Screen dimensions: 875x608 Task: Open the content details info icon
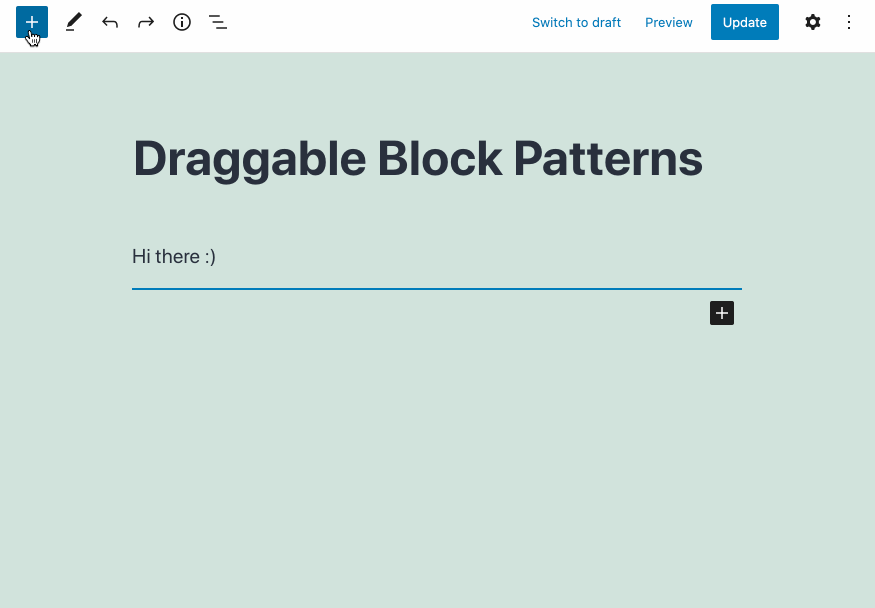tap(182, 22)
